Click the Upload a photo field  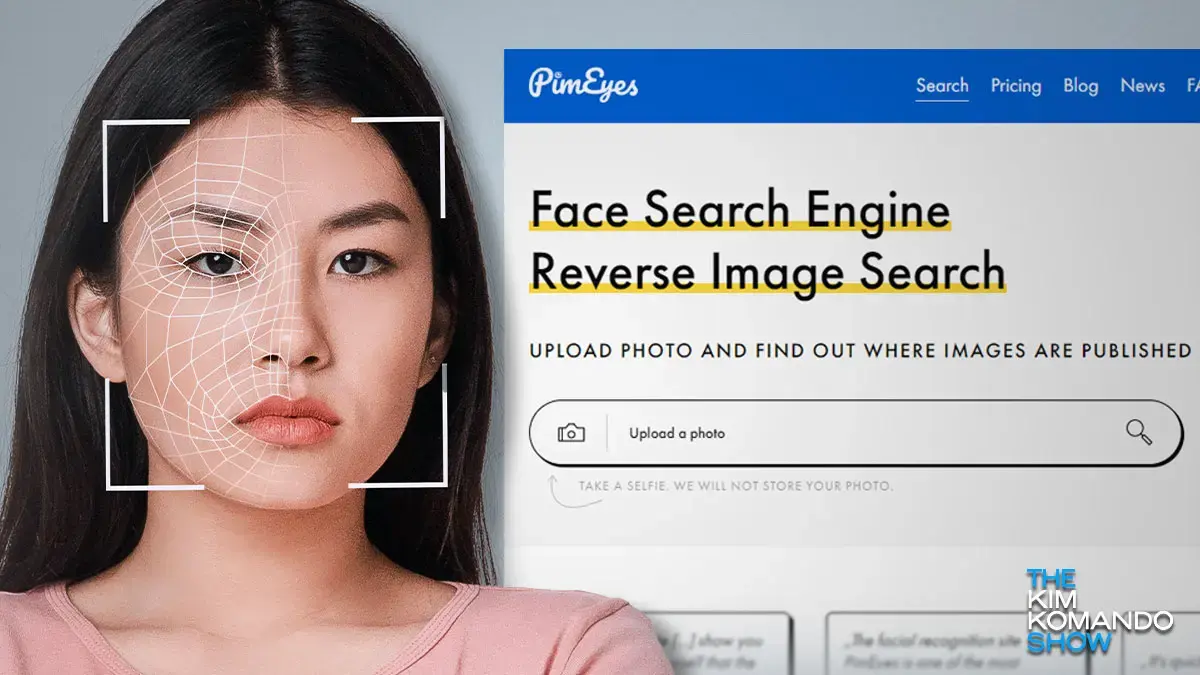pos(850,433)
